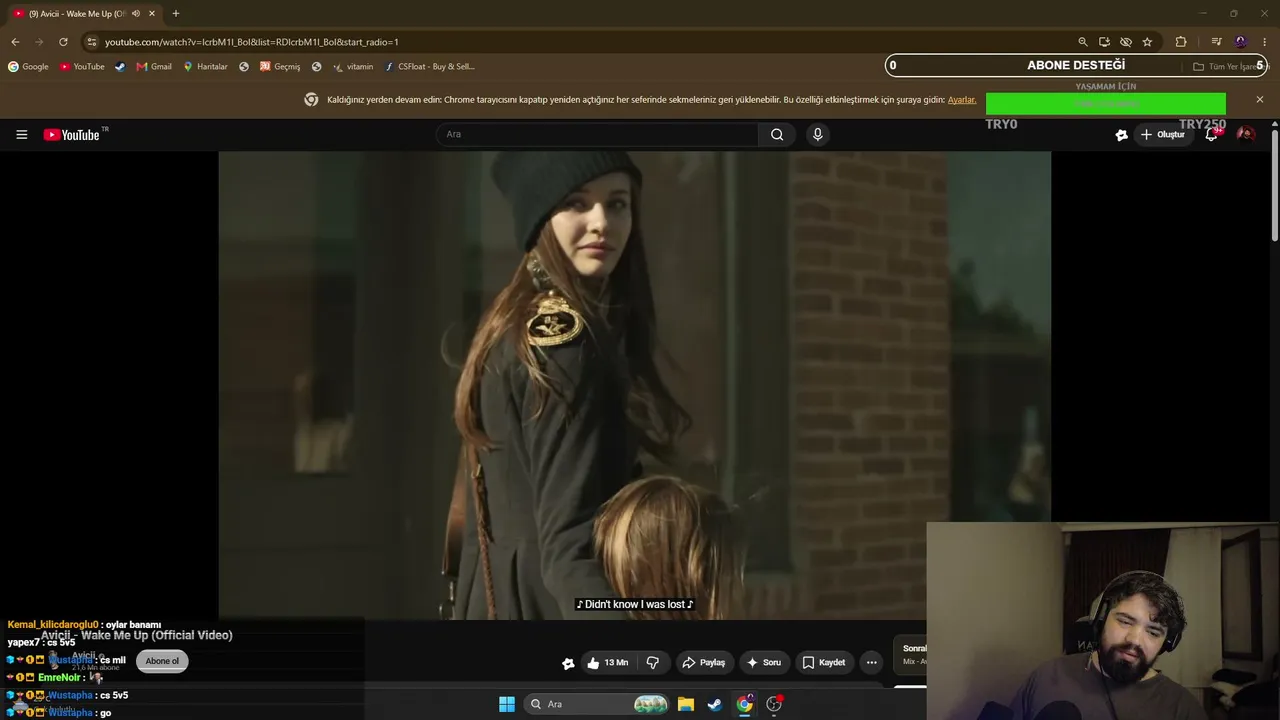Viewport: 1280px width, 720px height.
Task: Click the install/cast screen icon in address bar
Action: pos(1104,42)
